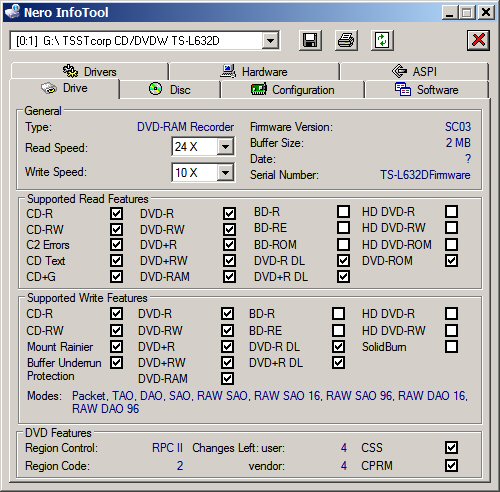Screen dimensions: 500x492
Task: Toggle C2 Errors checkbox
Action: pyautogui.click(x=116, y=245)
